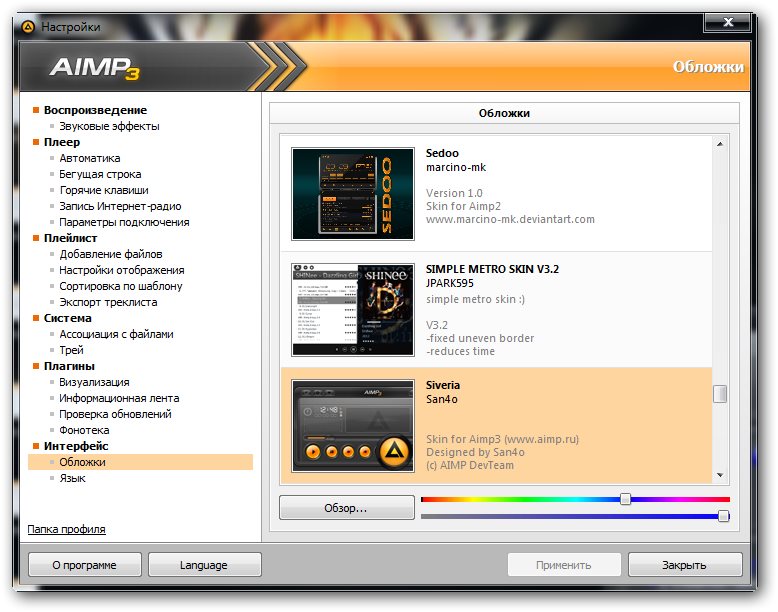Screen dimensions: 778x612
Task: Open the Language button
Action: 204,565
